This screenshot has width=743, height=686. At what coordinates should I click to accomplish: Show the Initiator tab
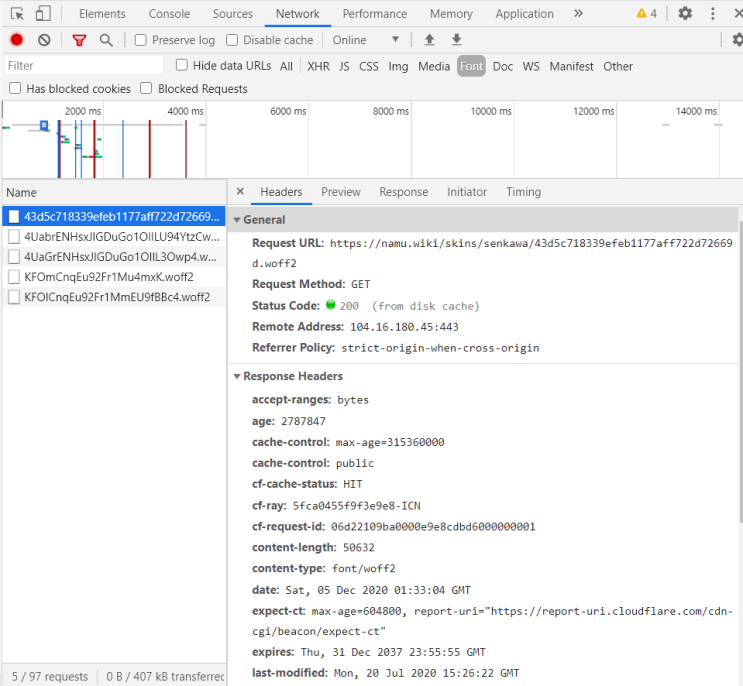(467, 192)
